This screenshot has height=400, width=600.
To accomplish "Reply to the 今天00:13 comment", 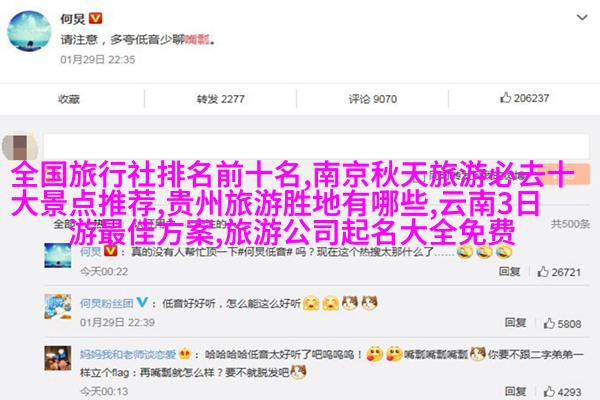I will point(515,391).
